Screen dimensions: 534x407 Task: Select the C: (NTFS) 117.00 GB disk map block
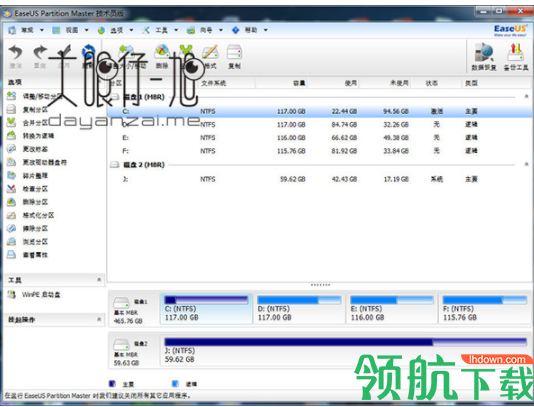click(206, 309)
